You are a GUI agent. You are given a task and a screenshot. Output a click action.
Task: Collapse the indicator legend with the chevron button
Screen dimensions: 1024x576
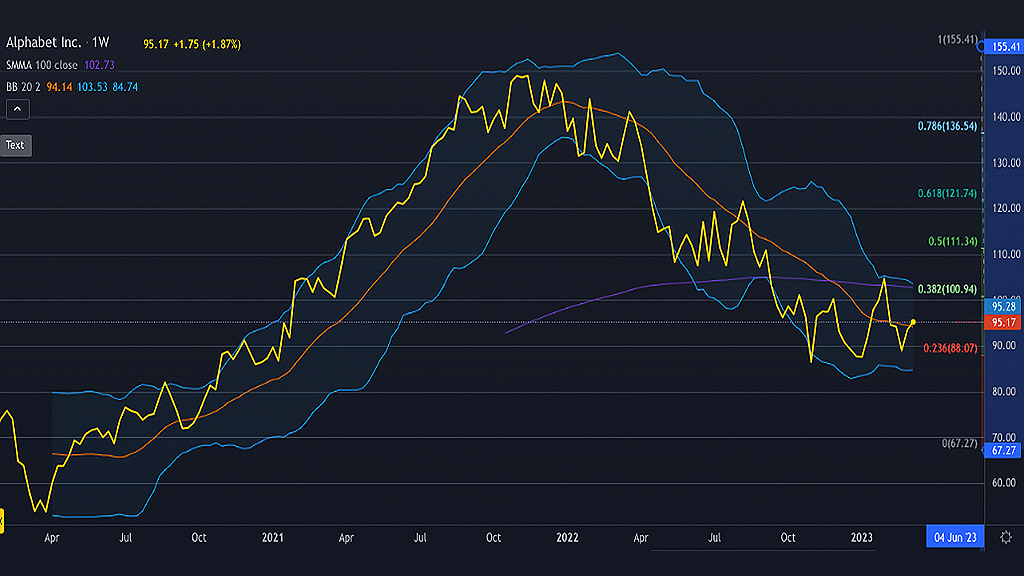coord(18,109)
